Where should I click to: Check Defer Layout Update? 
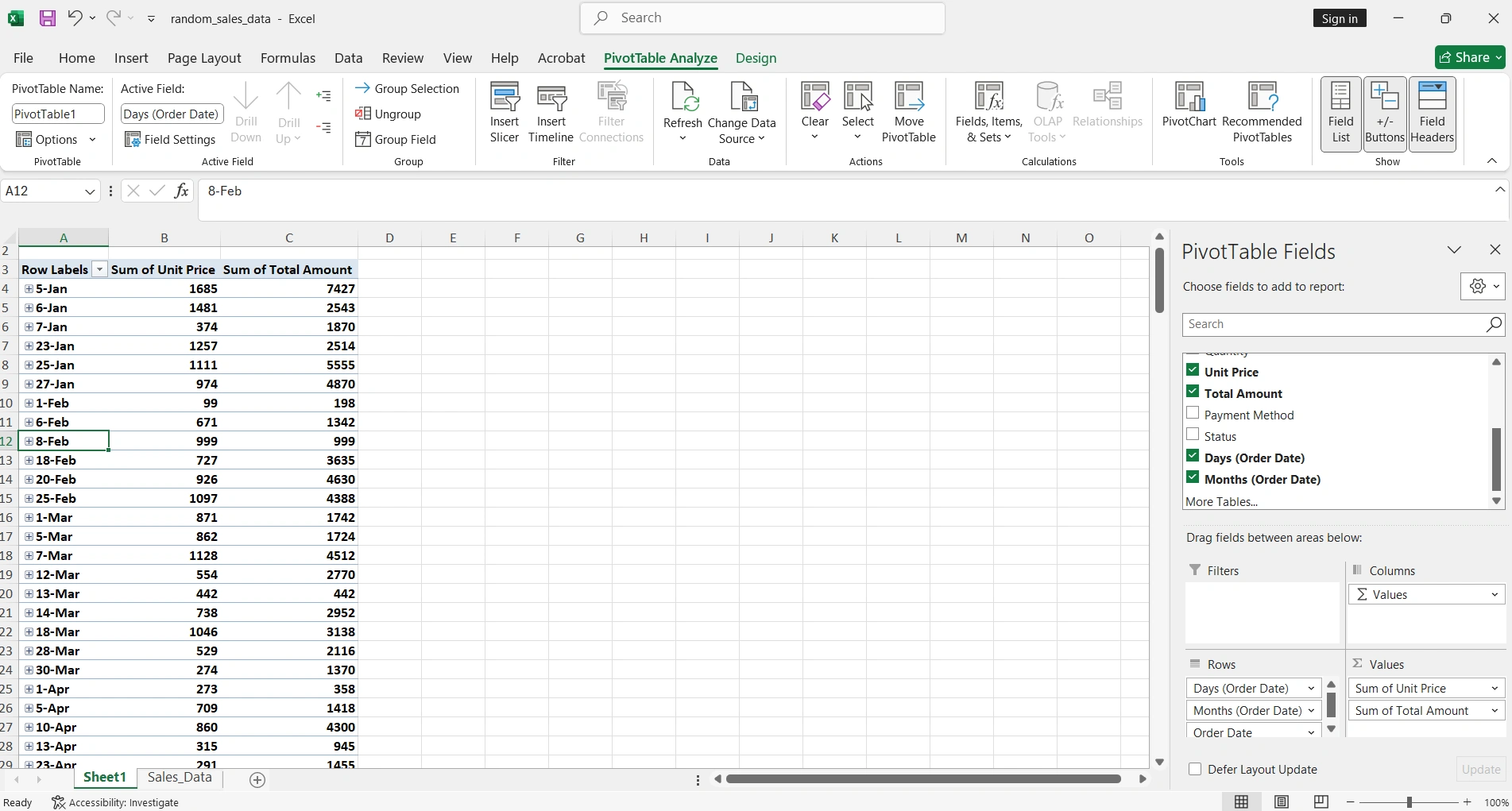[1194, 769]
